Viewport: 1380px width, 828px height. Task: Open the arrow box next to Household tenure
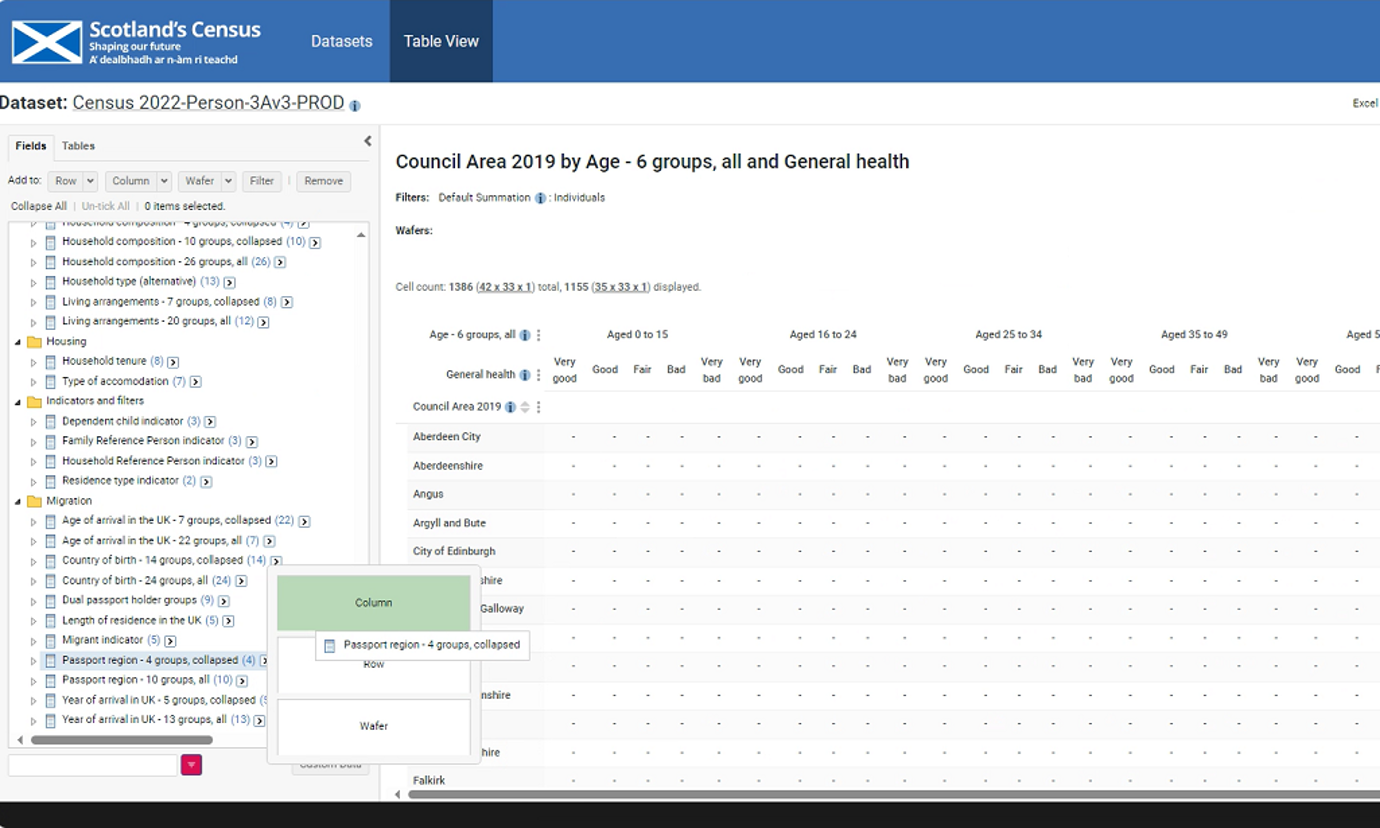coord(173,362)
